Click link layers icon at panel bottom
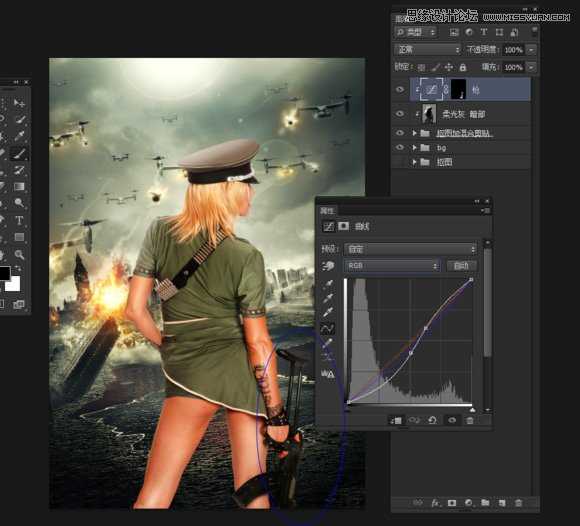This screenshot has height=526, width=580. coord(418,503)
